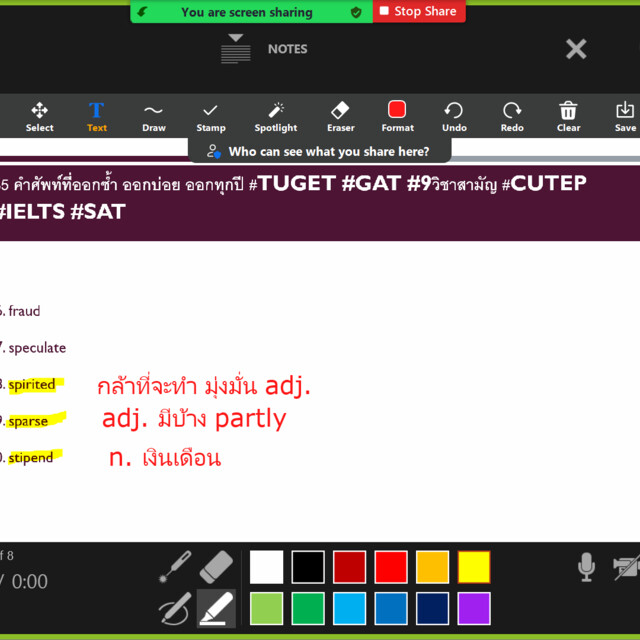Click the green shield security icon
The image size is (640, 640).
(356, 12)
